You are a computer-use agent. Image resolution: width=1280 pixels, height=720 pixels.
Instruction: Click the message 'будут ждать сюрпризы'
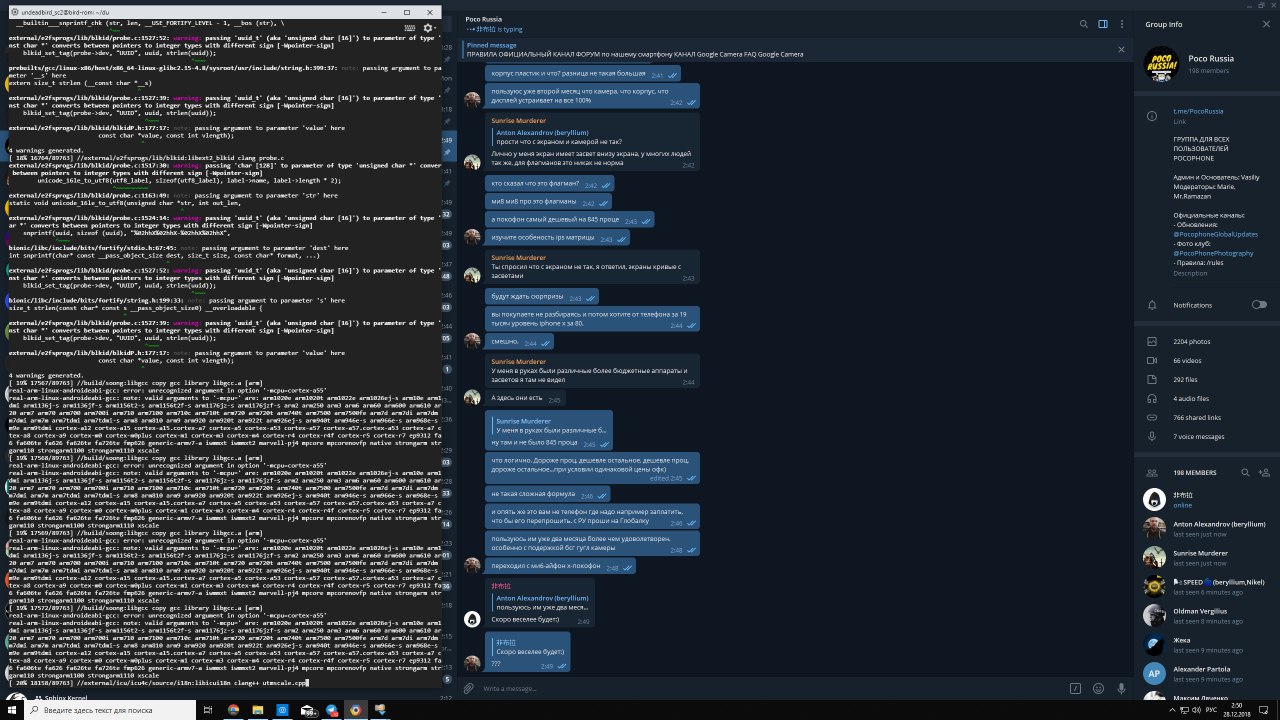point(541,297)
